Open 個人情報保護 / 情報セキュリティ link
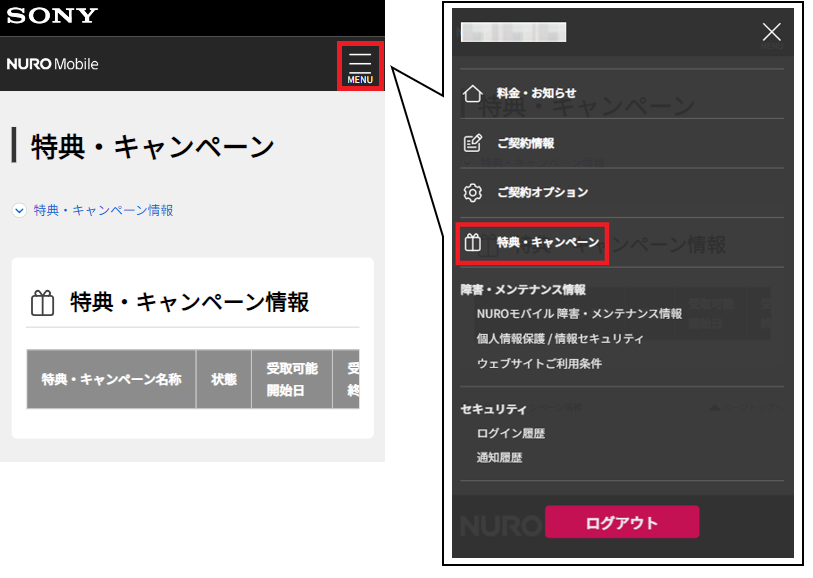Viewport: 813px width, 578px height. (x=560, y=339)
